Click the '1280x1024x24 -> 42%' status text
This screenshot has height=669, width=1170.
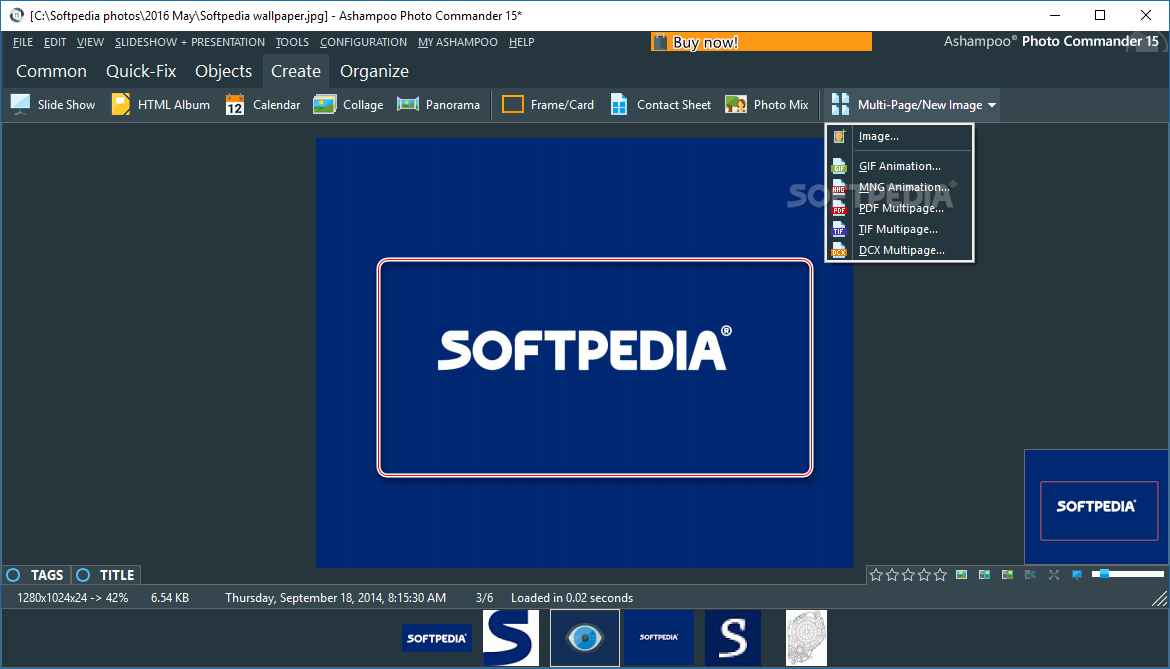coord(72,598)
